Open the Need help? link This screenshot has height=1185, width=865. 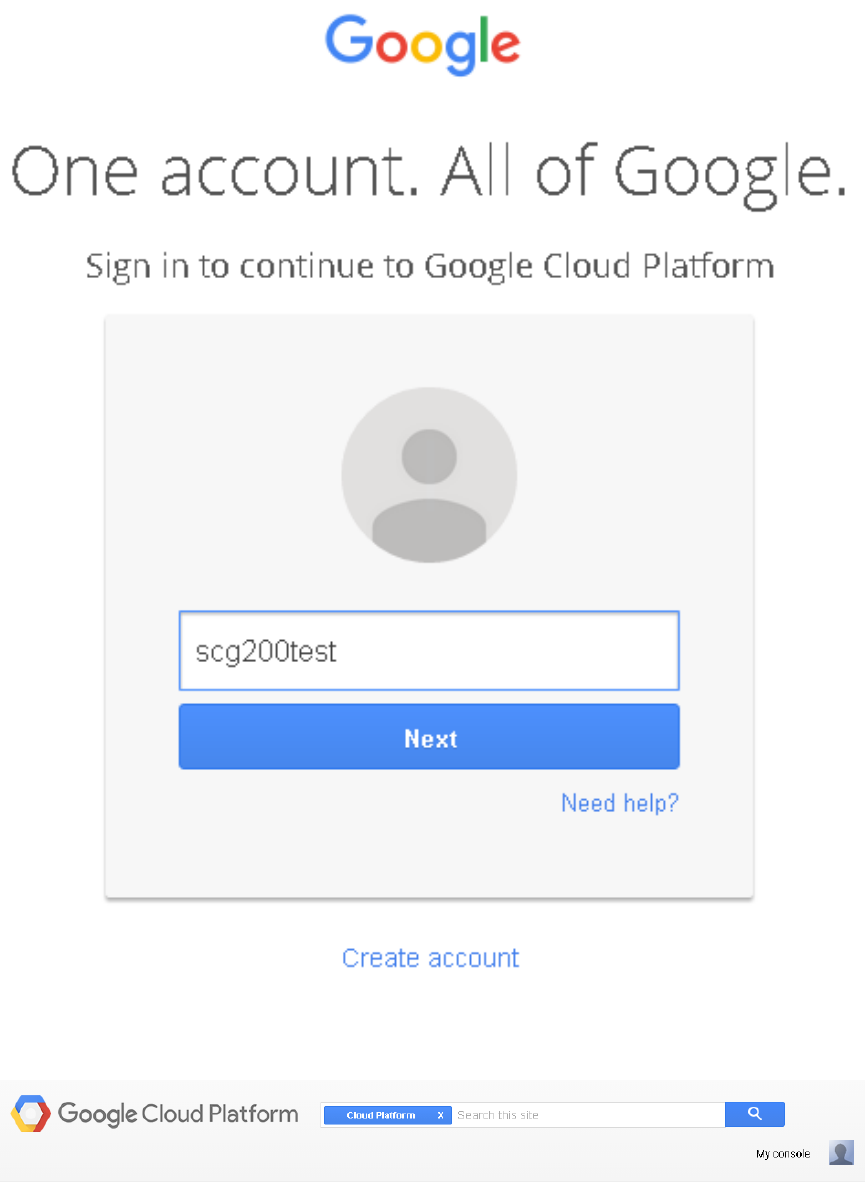pyautogui.click(x=619, y=803)
